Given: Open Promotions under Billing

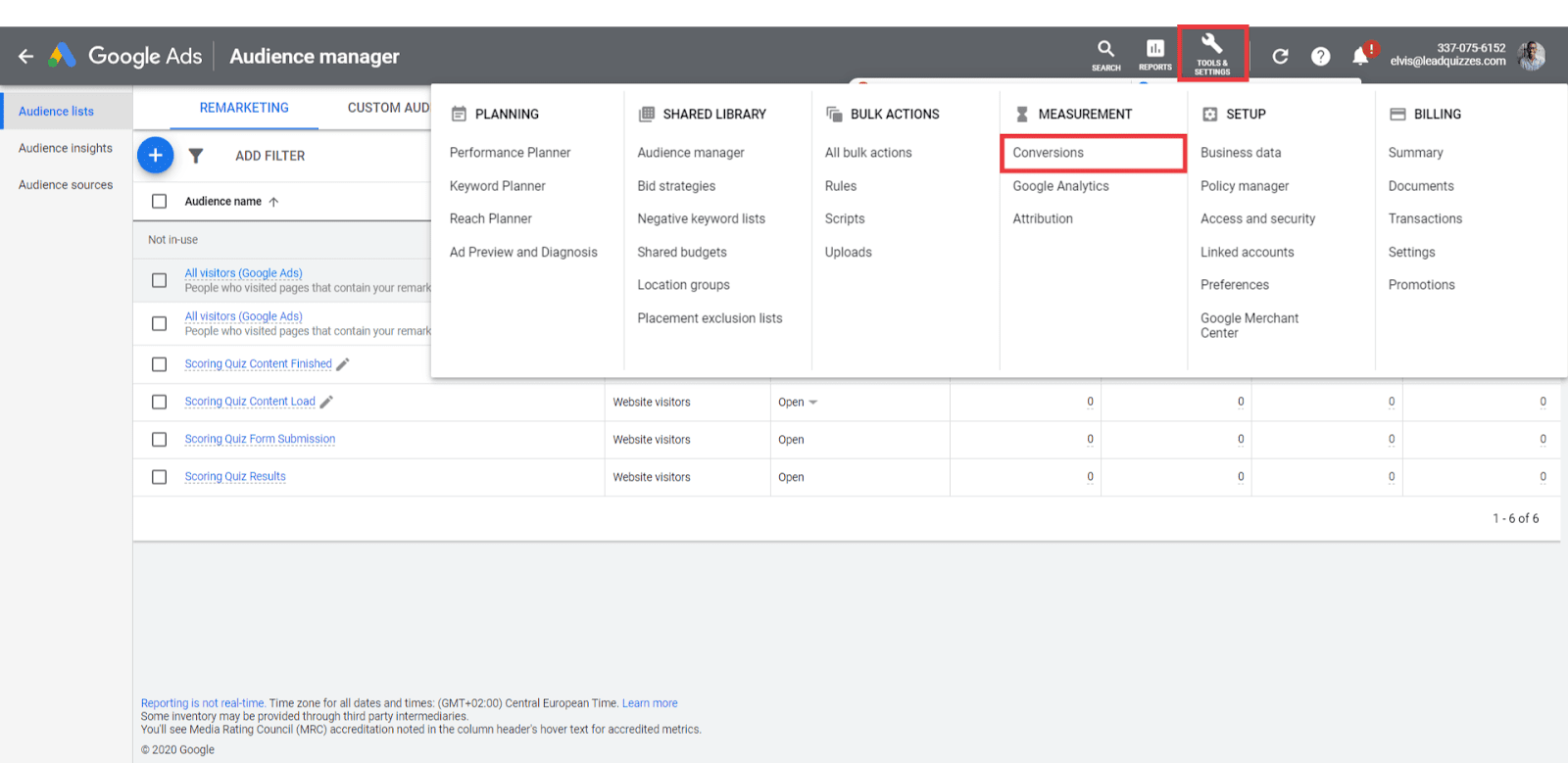Looking at the screenshot, I should (1422, 285).
